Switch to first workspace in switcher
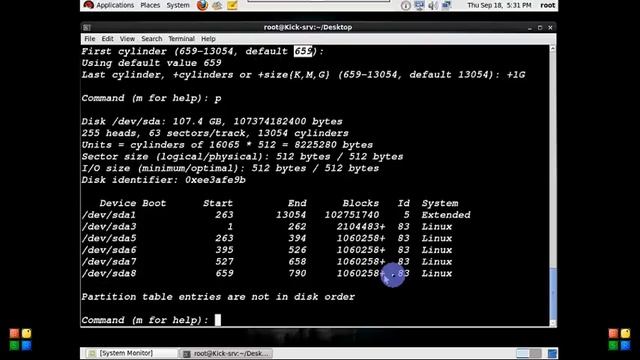Screen dimensions: 640x360 point(522,353)
